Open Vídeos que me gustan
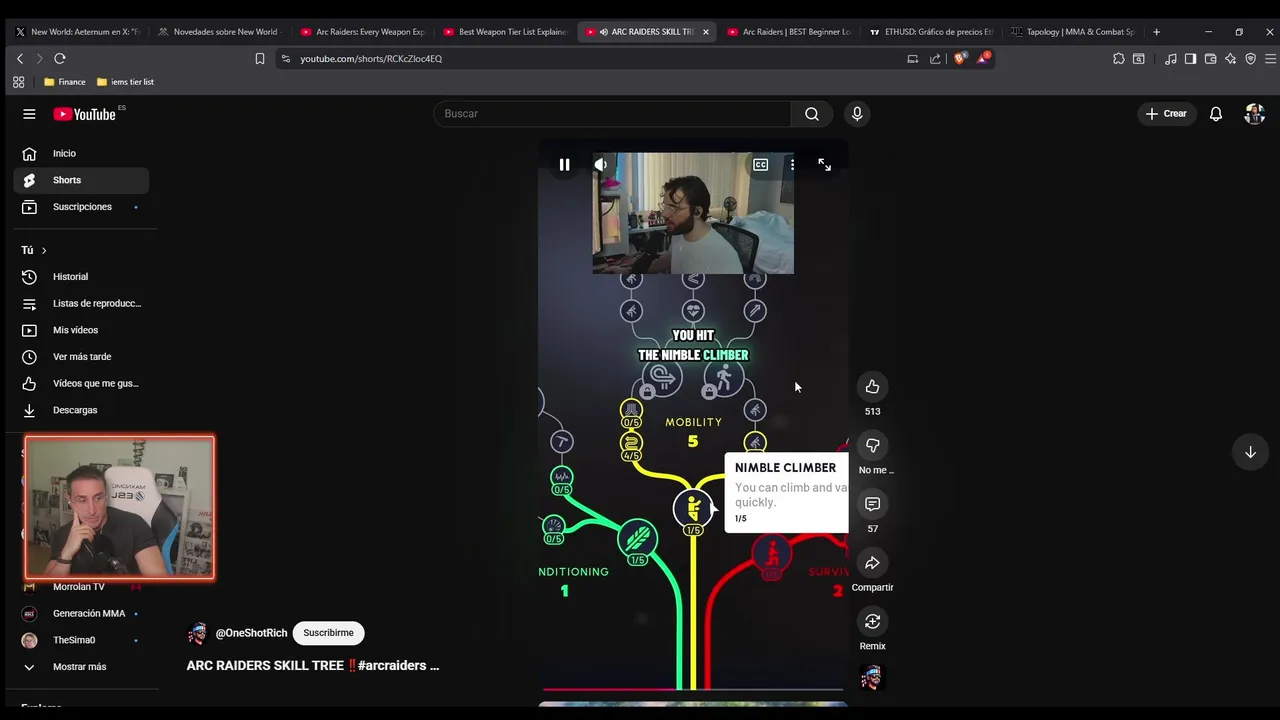 pyautogui.click(x=81, y=383)
